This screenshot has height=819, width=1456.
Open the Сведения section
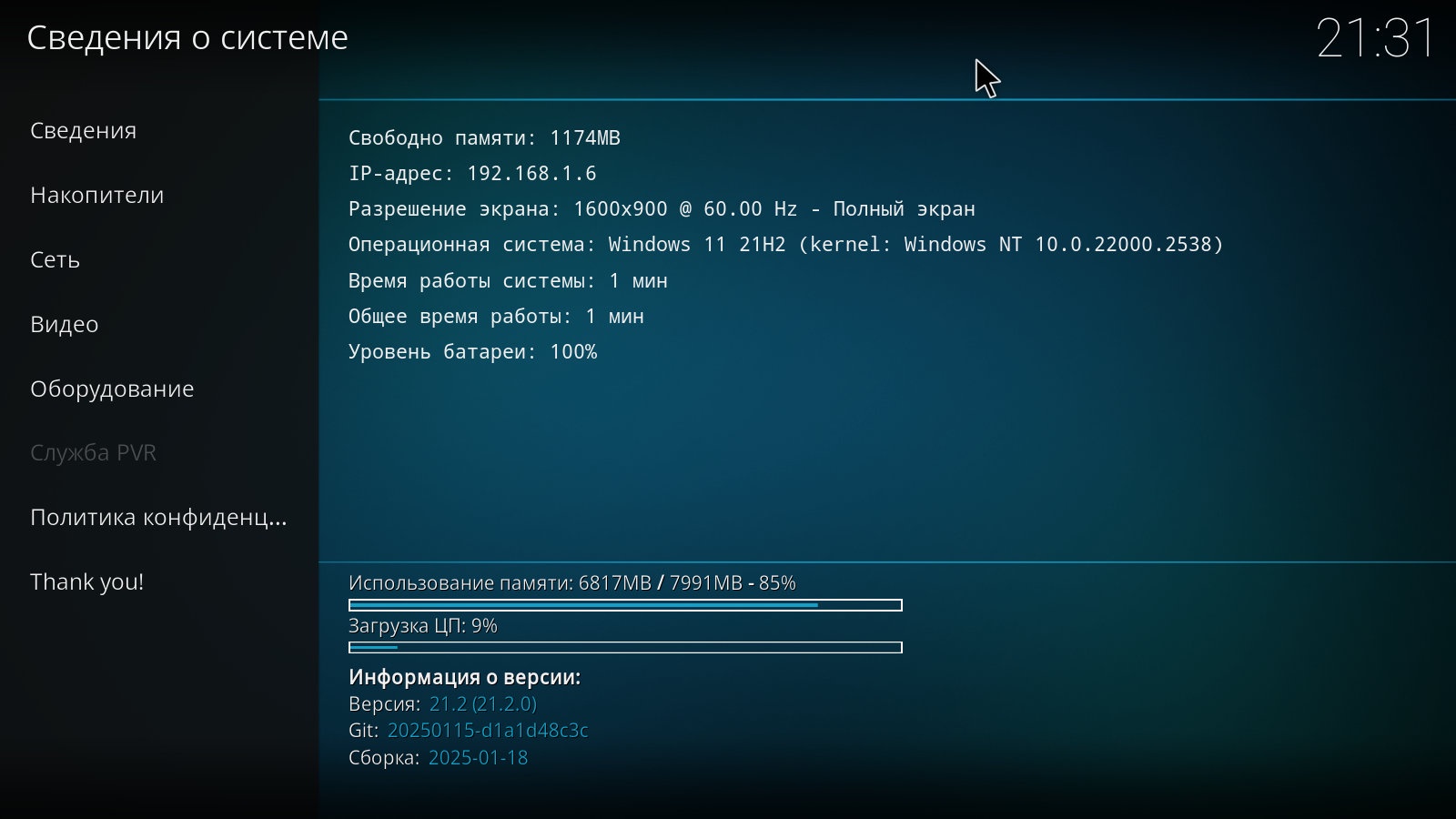pos(83,130)
